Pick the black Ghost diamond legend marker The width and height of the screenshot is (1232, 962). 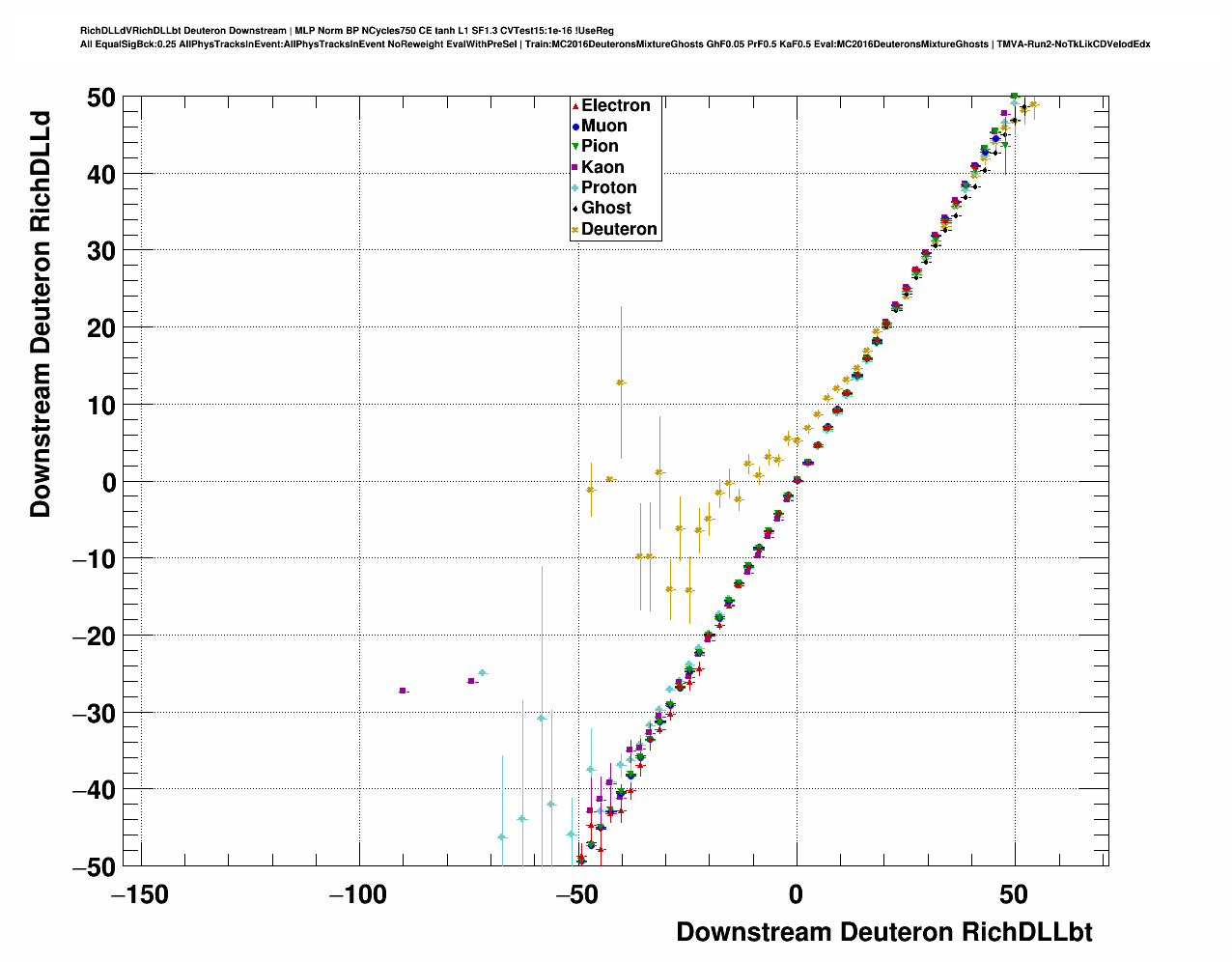click(x=575, y=209)
